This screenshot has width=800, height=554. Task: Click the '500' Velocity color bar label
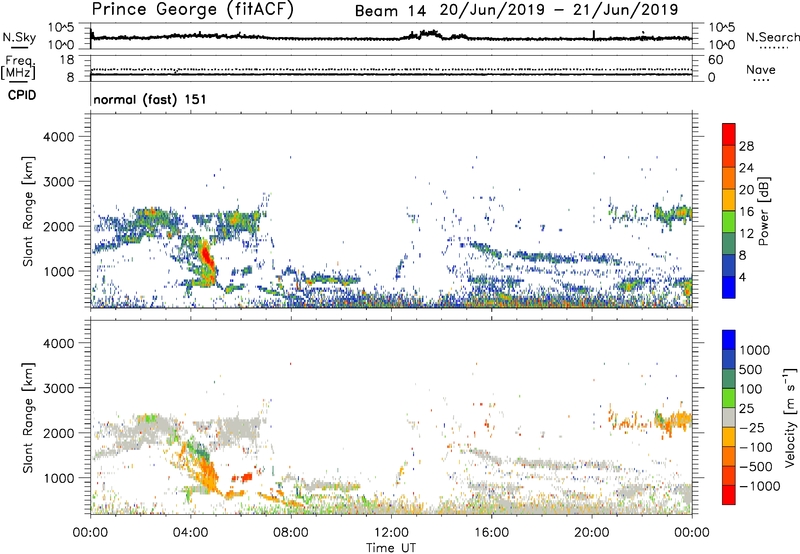(x=750, y=369)
